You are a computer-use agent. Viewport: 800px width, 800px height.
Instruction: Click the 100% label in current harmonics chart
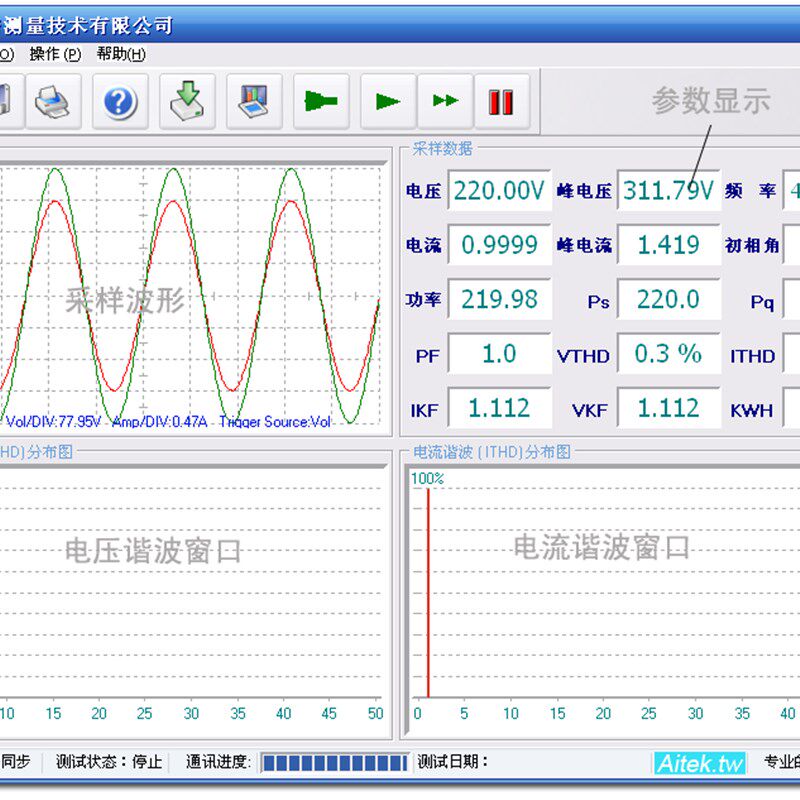pyautogui.click(x=428, y=478)
